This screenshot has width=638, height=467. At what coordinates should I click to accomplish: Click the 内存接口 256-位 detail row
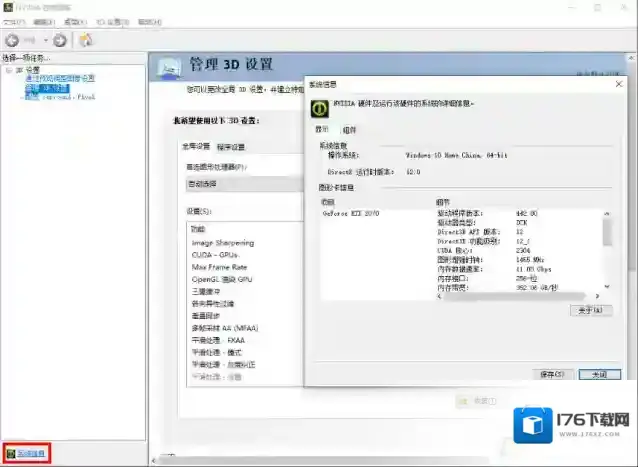(x=487, y=278)
